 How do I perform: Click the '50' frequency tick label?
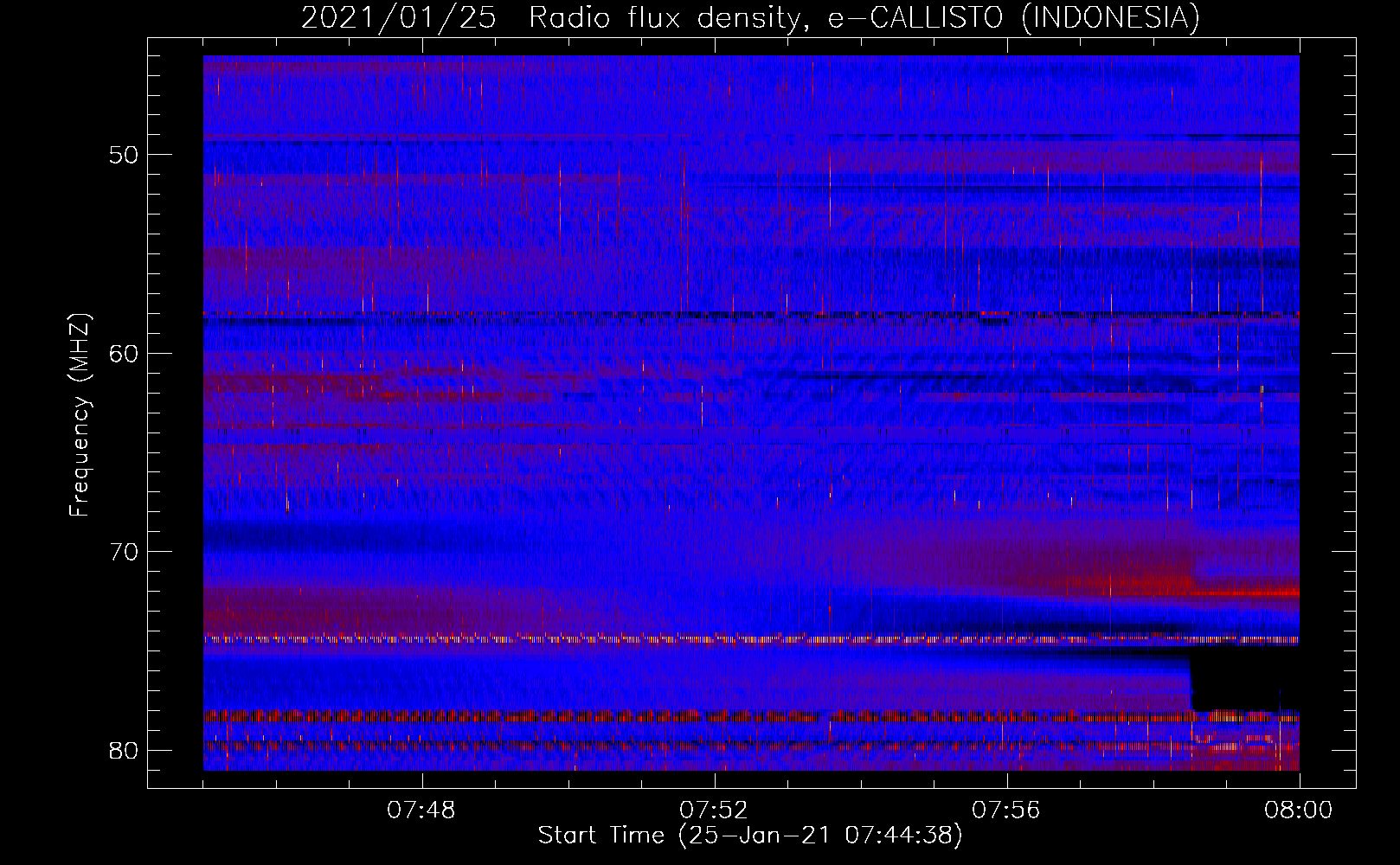click(x=125, y=155)
